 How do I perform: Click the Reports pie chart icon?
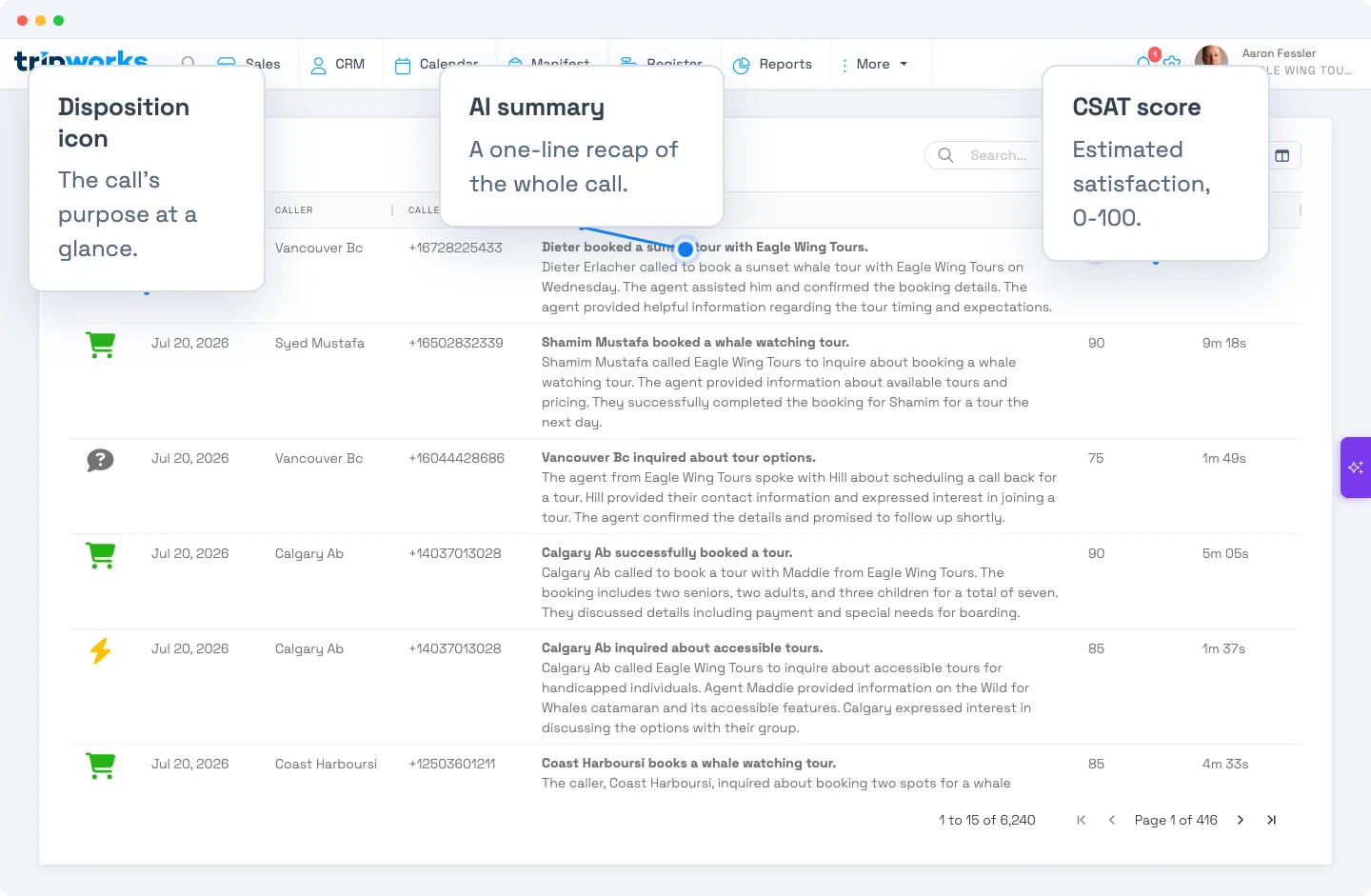pyautogui.click(x=742, y=66)
